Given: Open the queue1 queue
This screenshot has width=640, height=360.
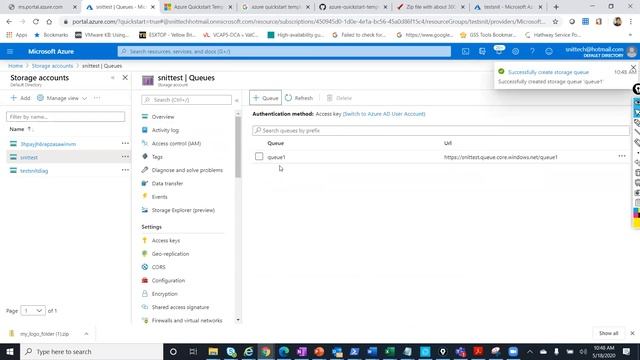Looking at the screenshot, I should [276, 157].
